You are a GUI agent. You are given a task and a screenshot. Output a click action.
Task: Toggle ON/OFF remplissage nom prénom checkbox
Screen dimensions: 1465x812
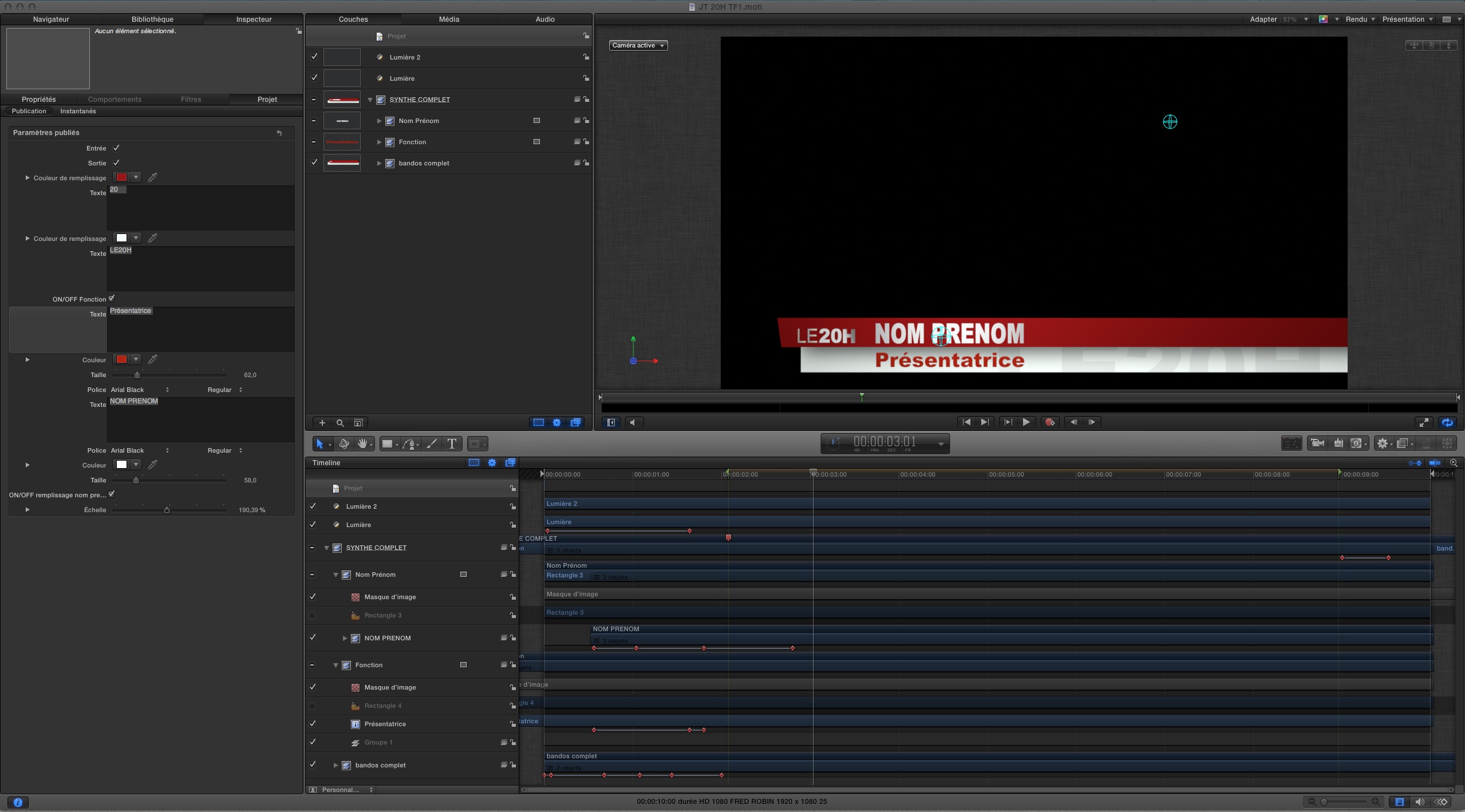tap(112, 494)
